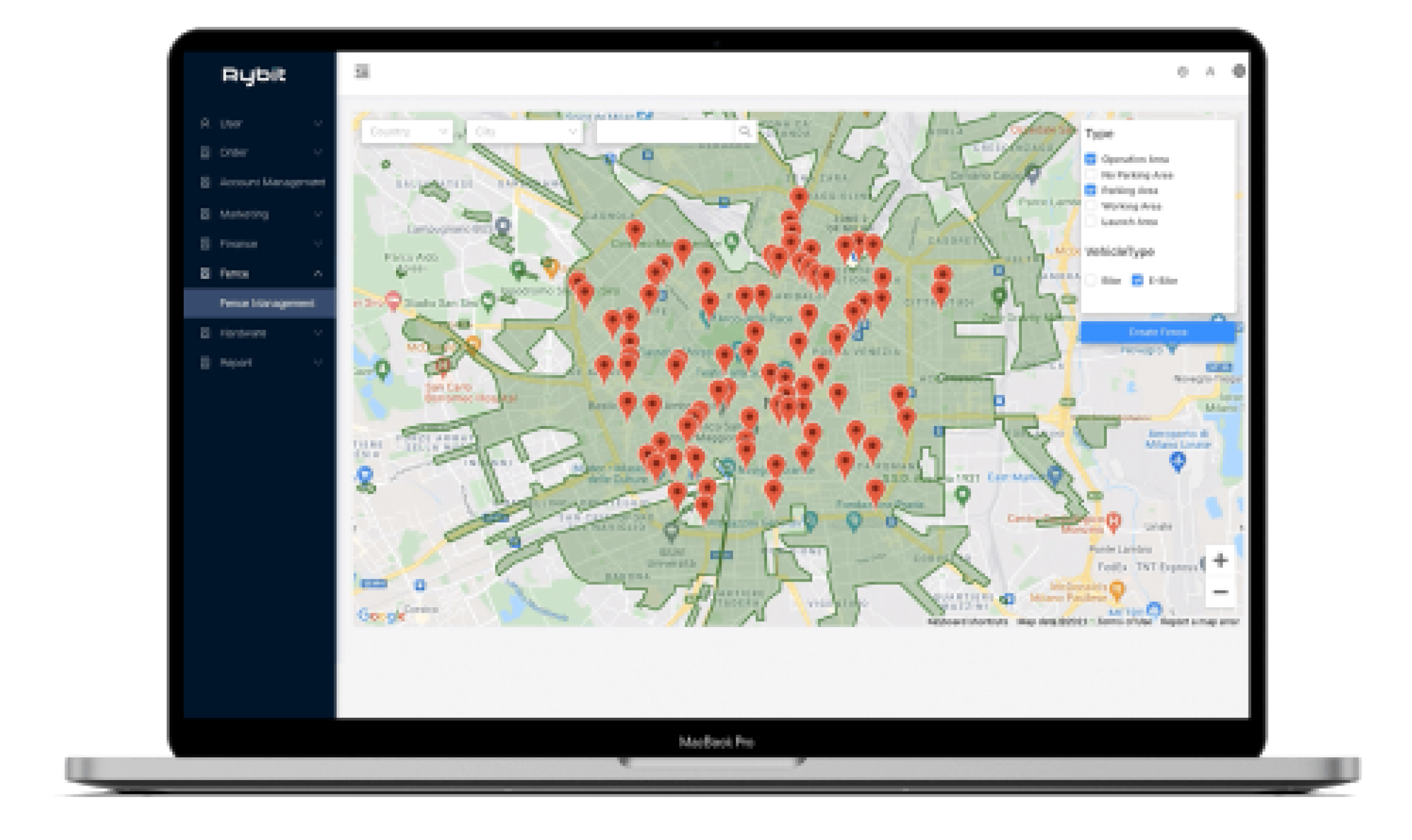This screenshot has width=1412, height=840.
Task: Open the City dropdown
Action: click(x=524, y=132)
